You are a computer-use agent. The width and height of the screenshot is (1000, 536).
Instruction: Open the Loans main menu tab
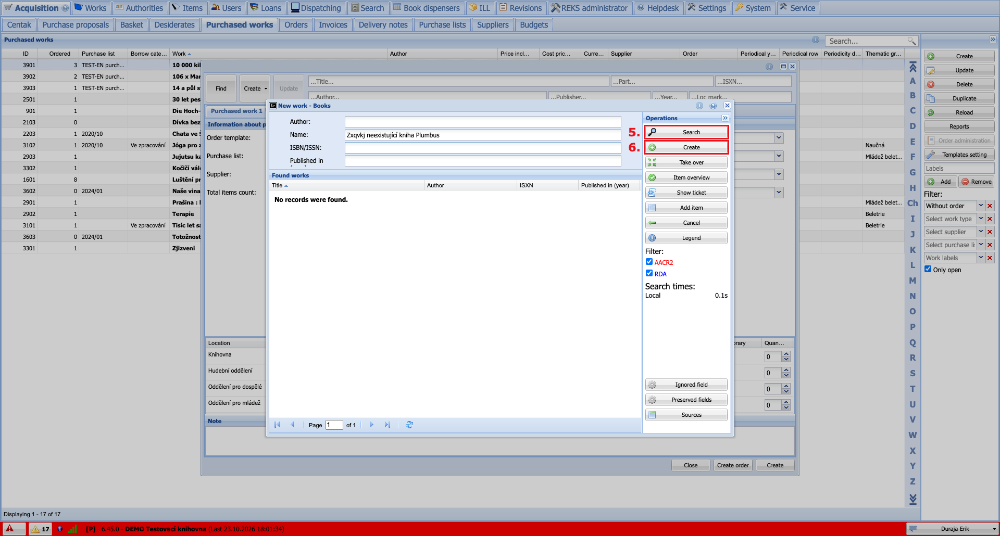click(x=266, y=8)
